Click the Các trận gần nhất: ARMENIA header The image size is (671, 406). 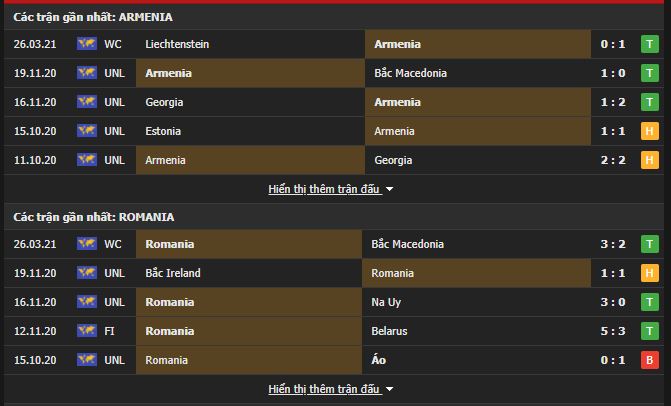(93, 17)
